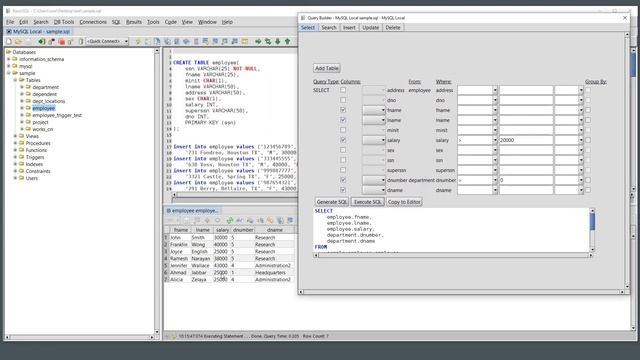Check the dno column checkbox
The width and height of the screenshot is (640, 360).
(x=343, y=100)
